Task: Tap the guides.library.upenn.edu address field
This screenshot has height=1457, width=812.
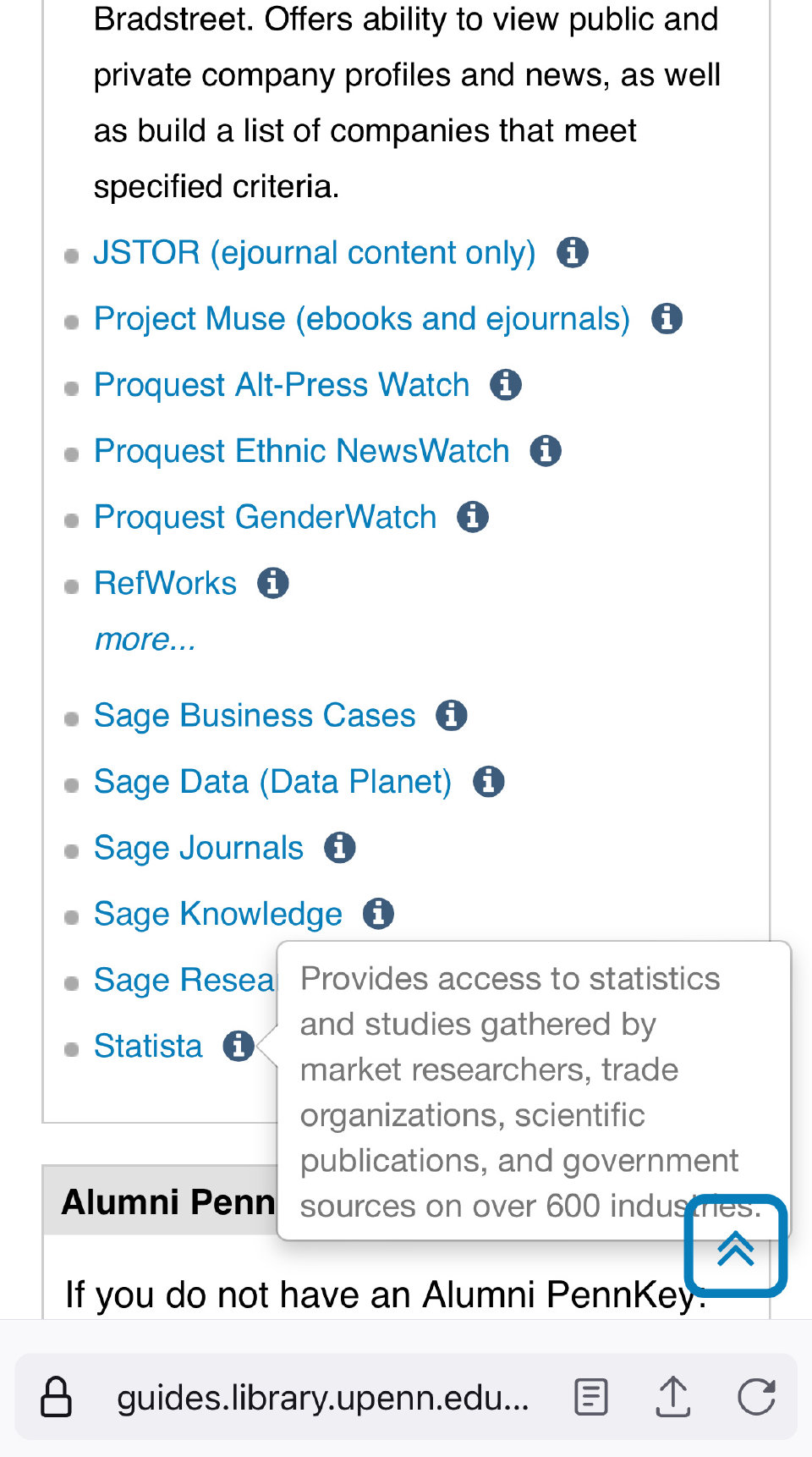Action: [321, 1398]
